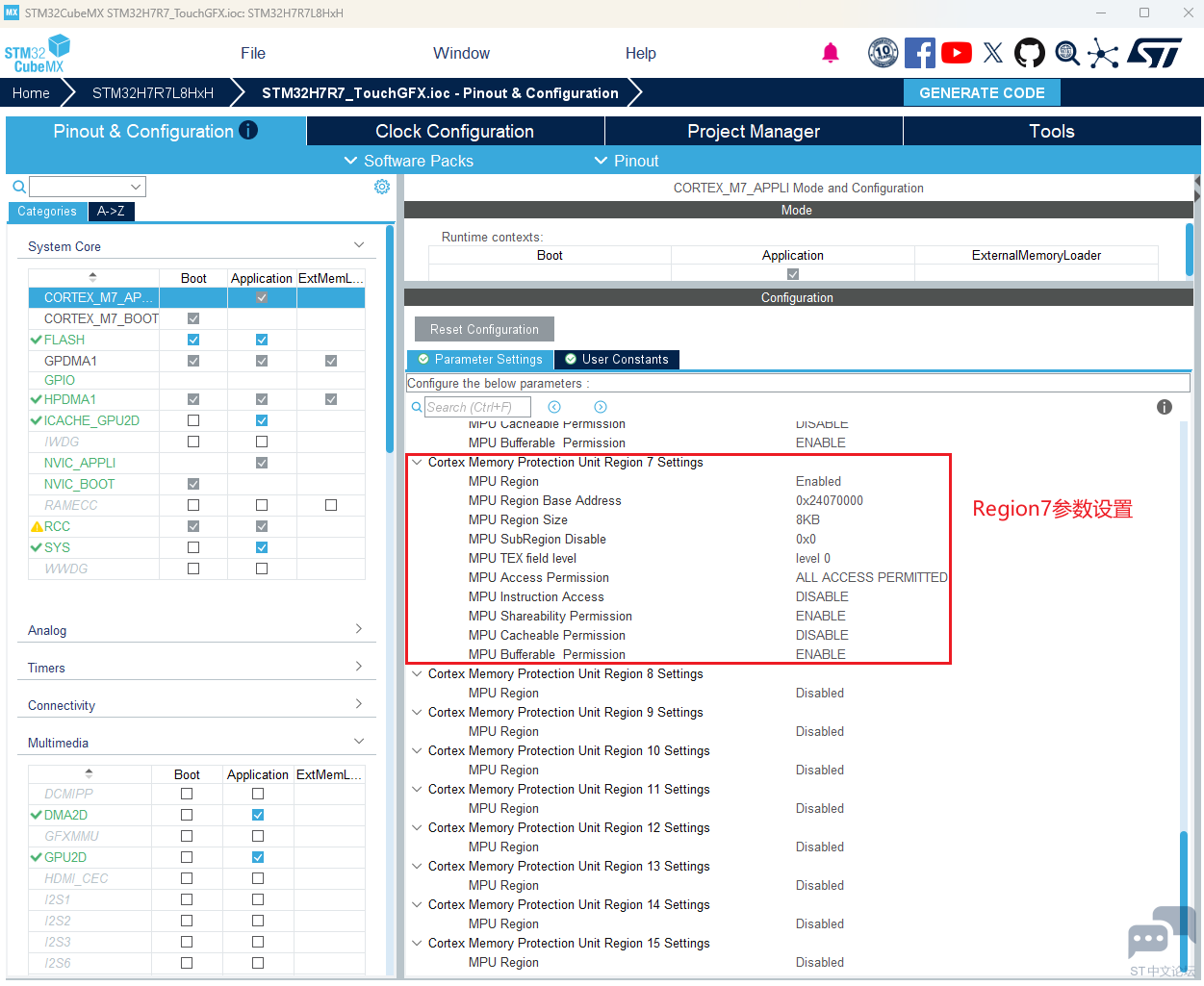
Task: Open the Facebook icon link
Action: (x=920, y=53)
